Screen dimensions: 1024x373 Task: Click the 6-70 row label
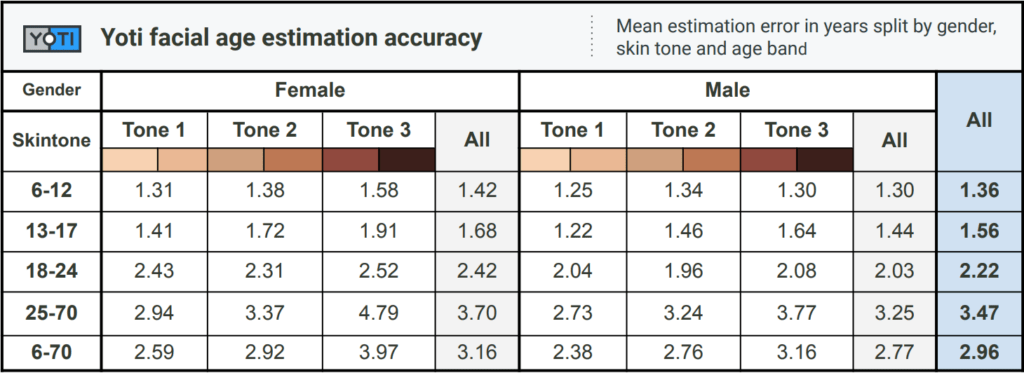click(52, 353)
